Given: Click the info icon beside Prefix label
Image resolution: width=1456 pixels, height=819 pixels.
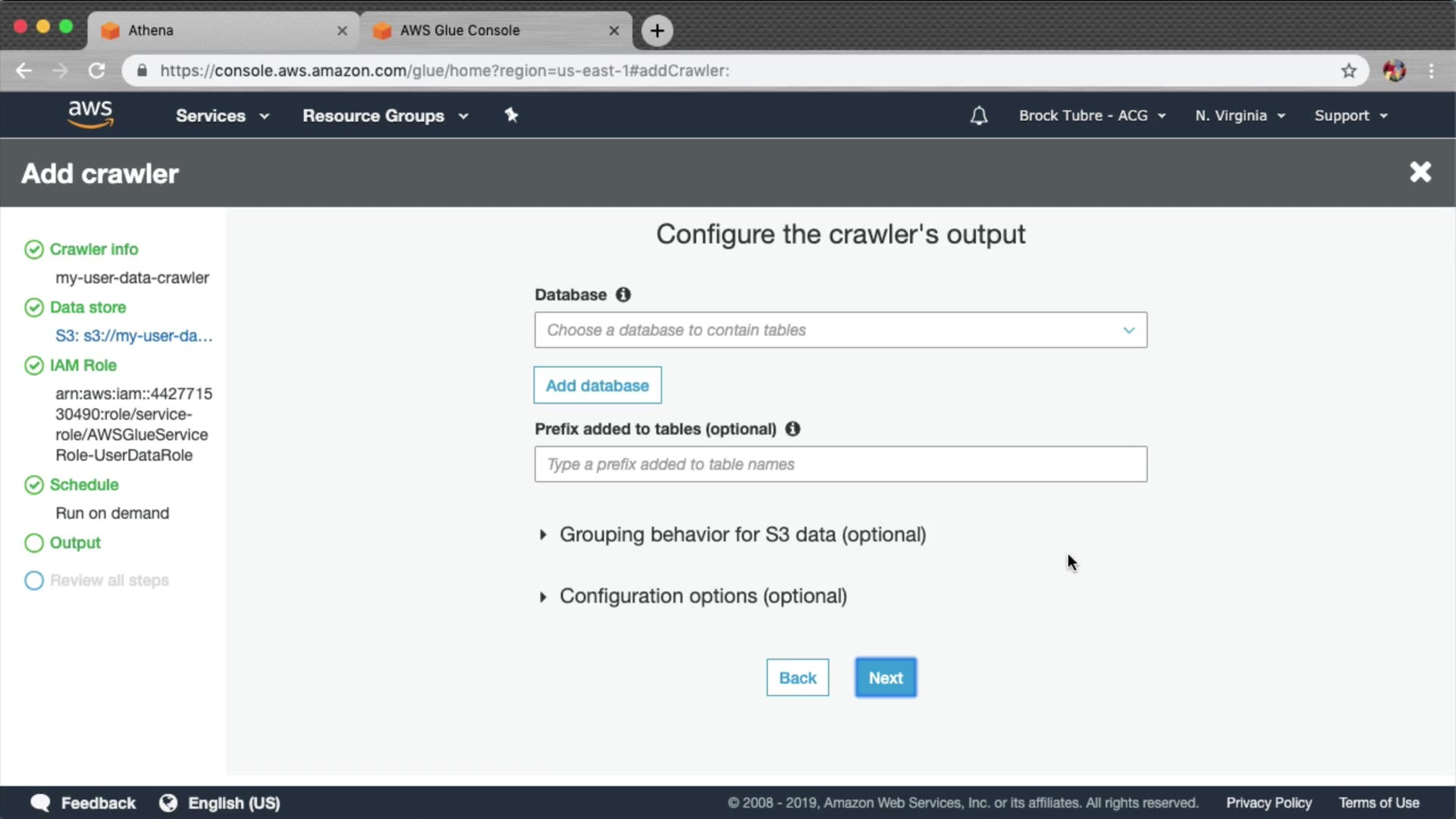Looking at the screenshot, I should pyautogui.click(x=792, y=428).
